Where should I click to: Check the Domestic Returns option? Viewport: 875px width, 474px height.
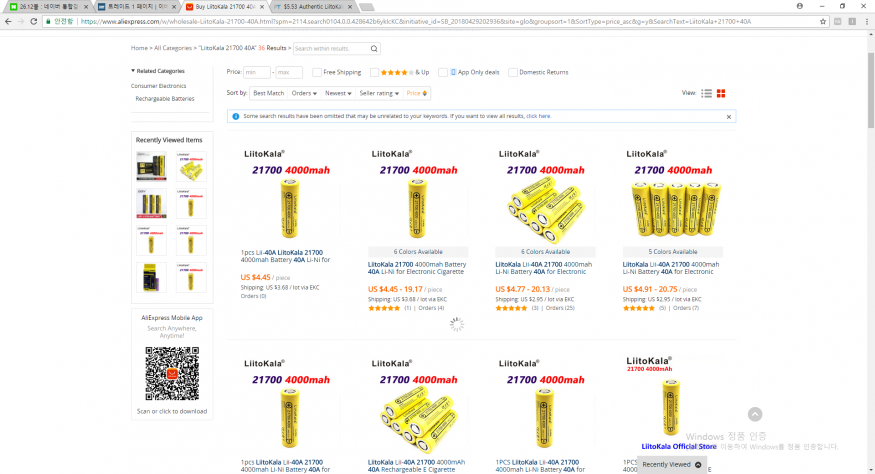(512, 72)
